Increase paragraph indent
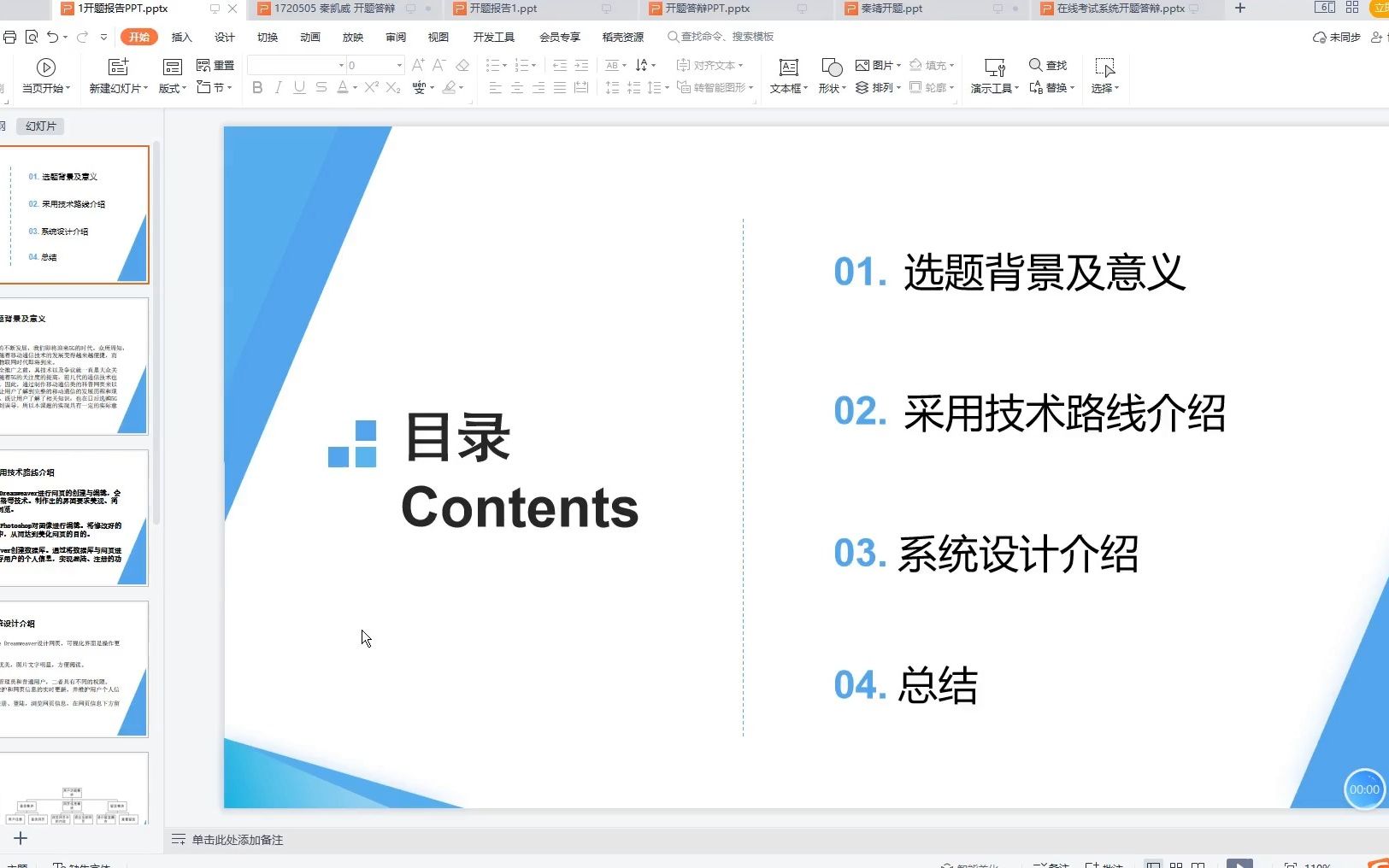This screenshot has width=1389, height=868. pyautogui.click(x=581, y=65)
